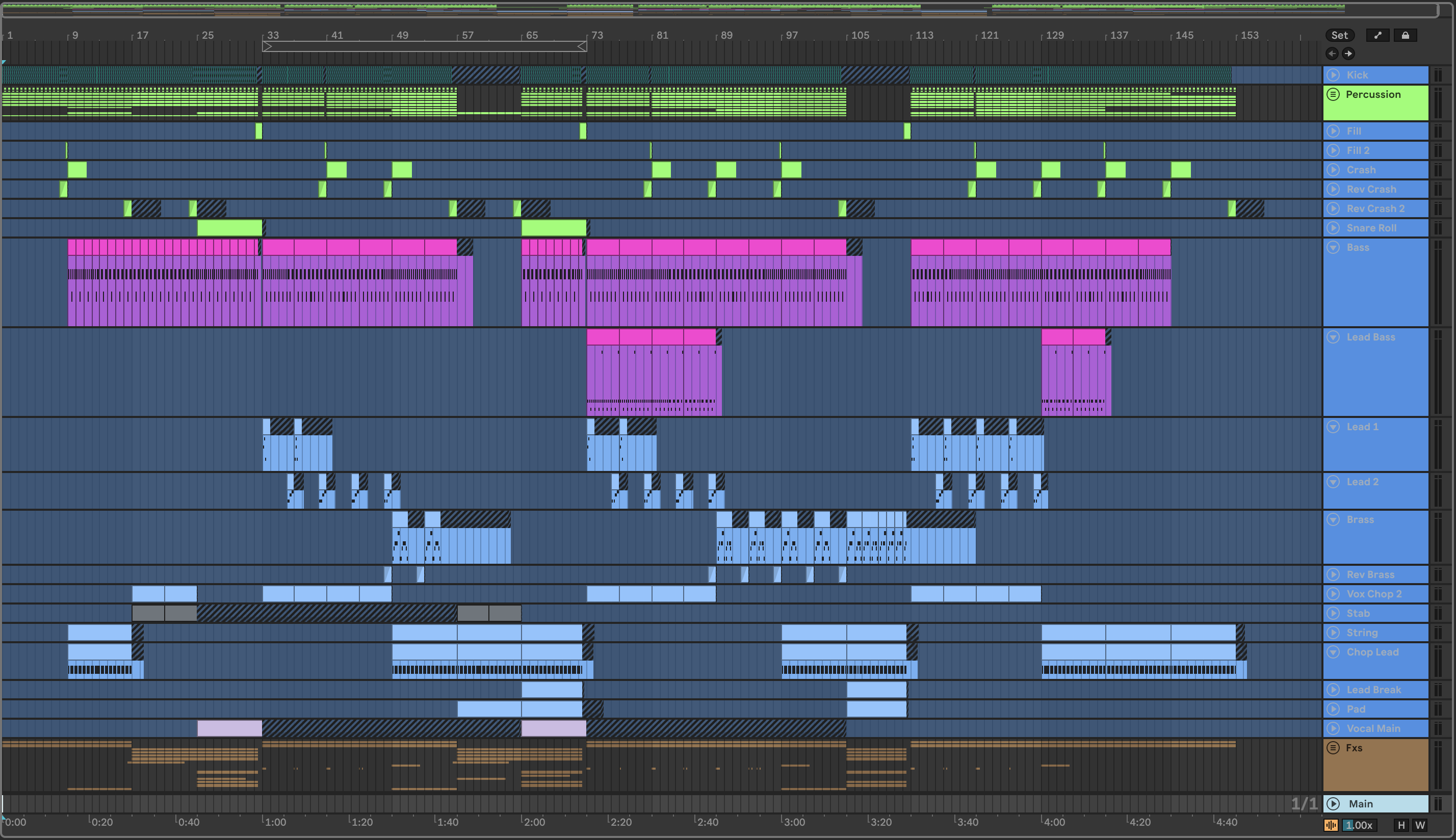Toggle the waveform vertical zoom button

pos(1331,825)
